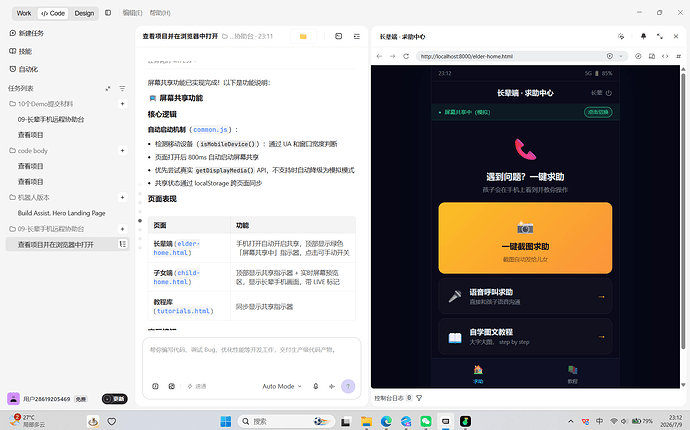Toggle the sidebar panel icon beside Design
Viewport: 690px width, 430px height.
[x=108, y=13]
